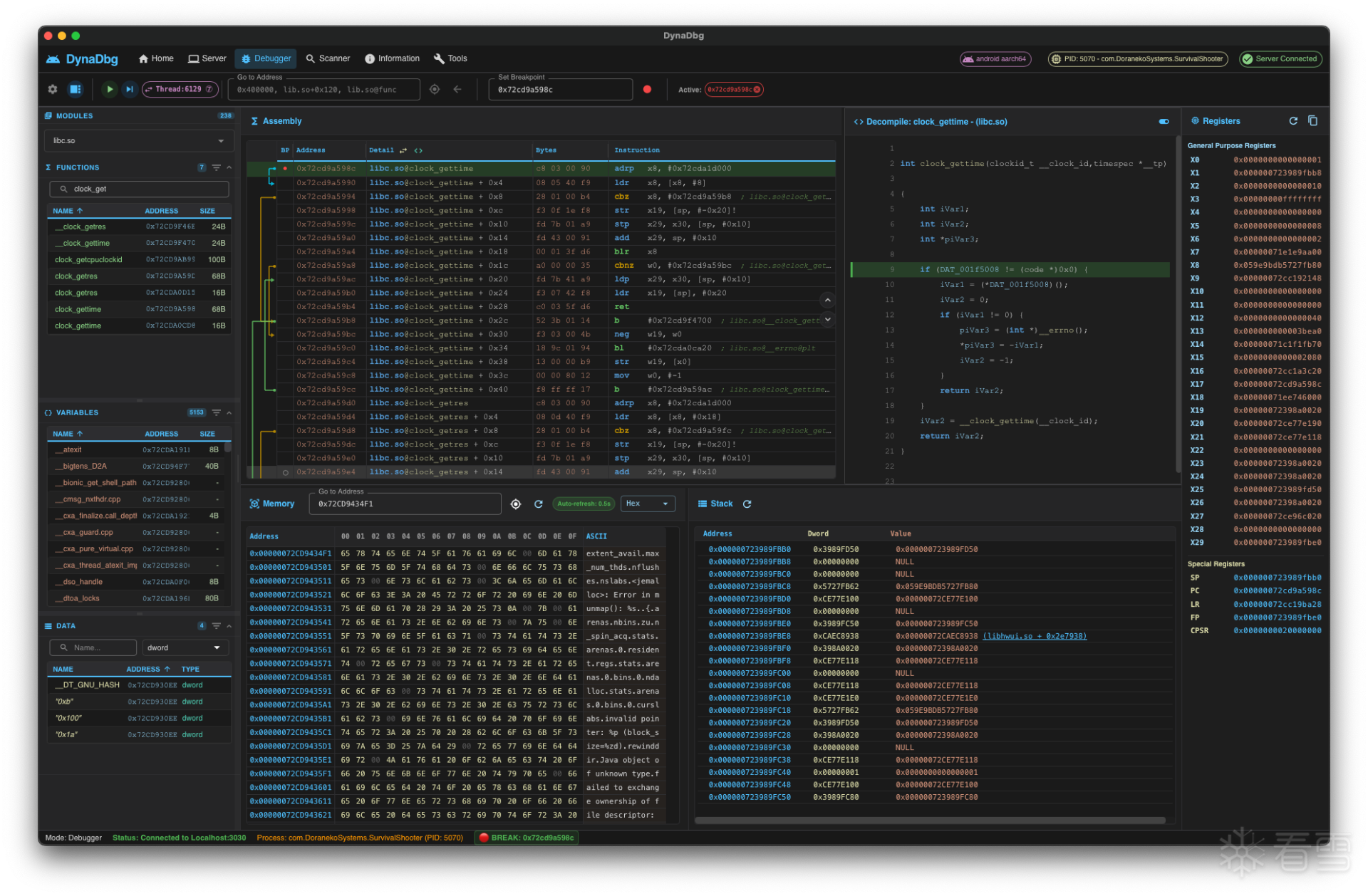1368x896 pixels.
Task: Open the debugger settings gear
Action: pyautogui.click(x=53, y=89)
